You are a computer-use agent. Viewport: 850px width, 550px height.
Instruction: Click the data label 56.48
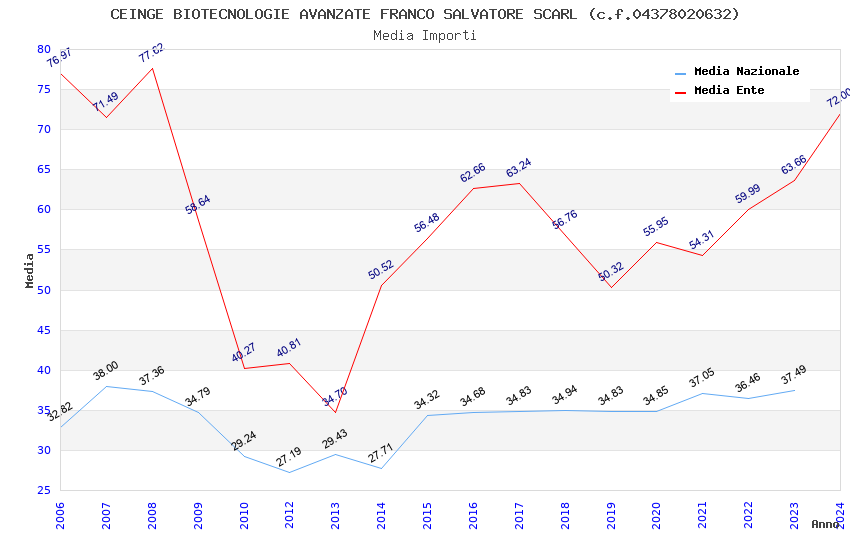tap(427, 223)
